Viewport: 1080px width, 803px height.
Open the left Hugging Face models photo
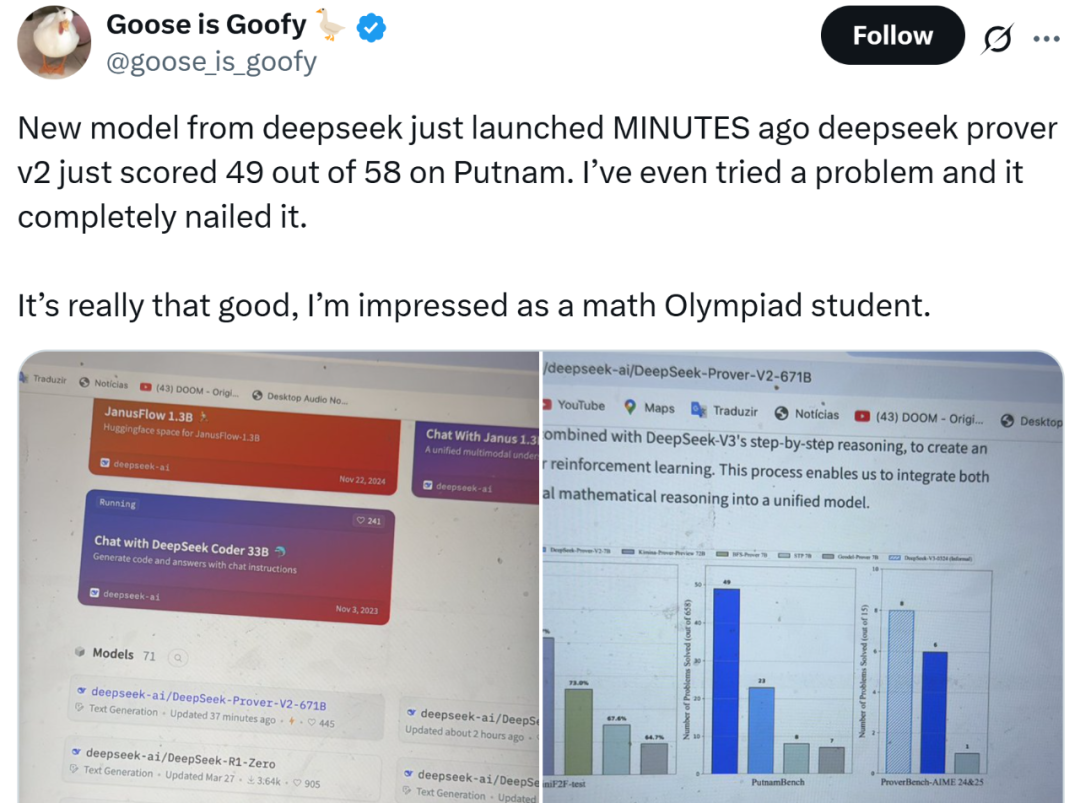[278, 577]
